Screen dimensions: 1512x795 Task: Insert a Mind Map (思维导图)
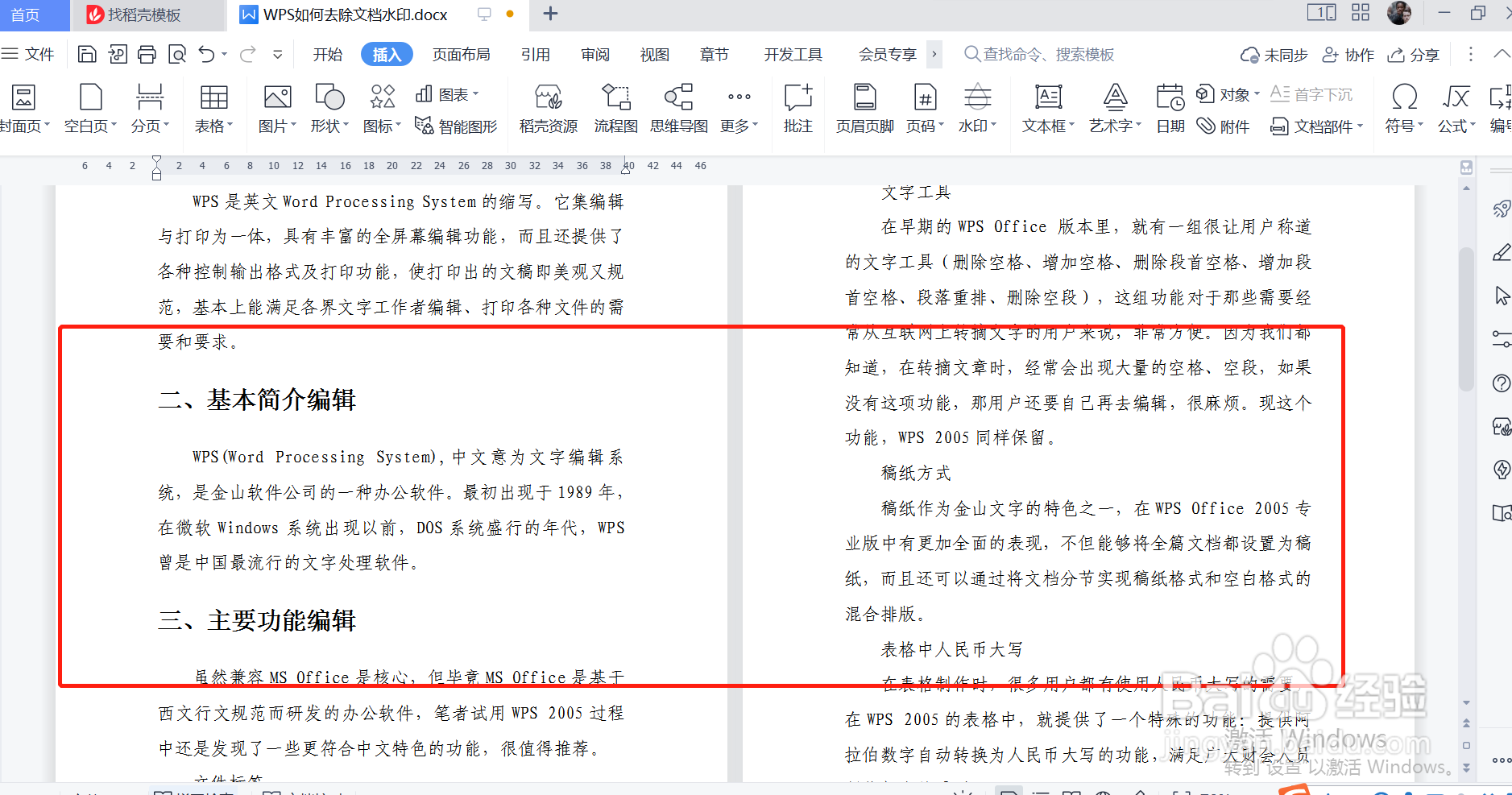[679, 109]
